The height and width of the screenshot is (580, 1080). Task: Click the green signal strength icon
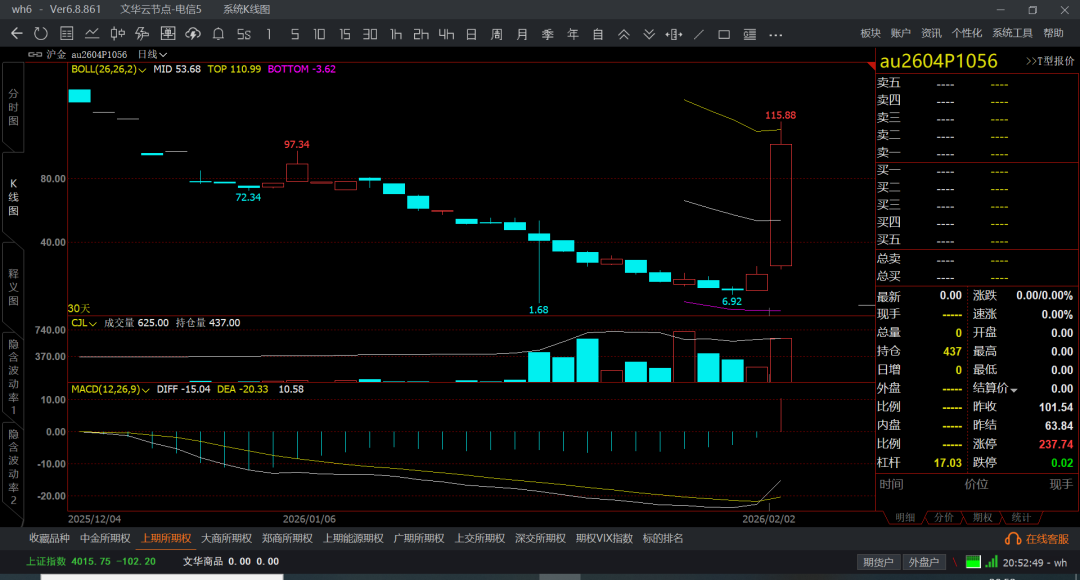coord(991,561)
